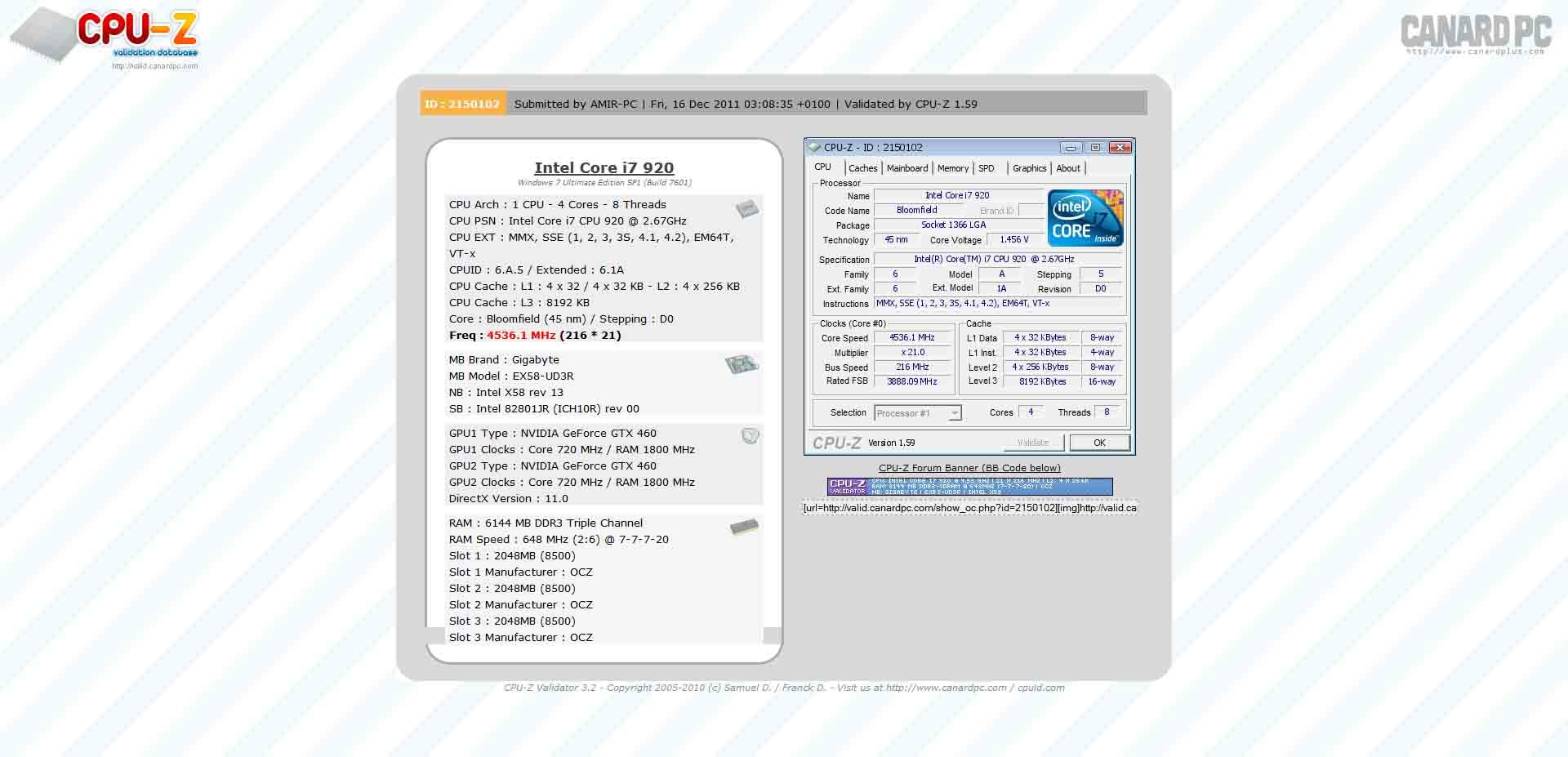1568x757 pixels.
Task: Click the Package Socket 1366 LGA field
Action: coord(958,225)
